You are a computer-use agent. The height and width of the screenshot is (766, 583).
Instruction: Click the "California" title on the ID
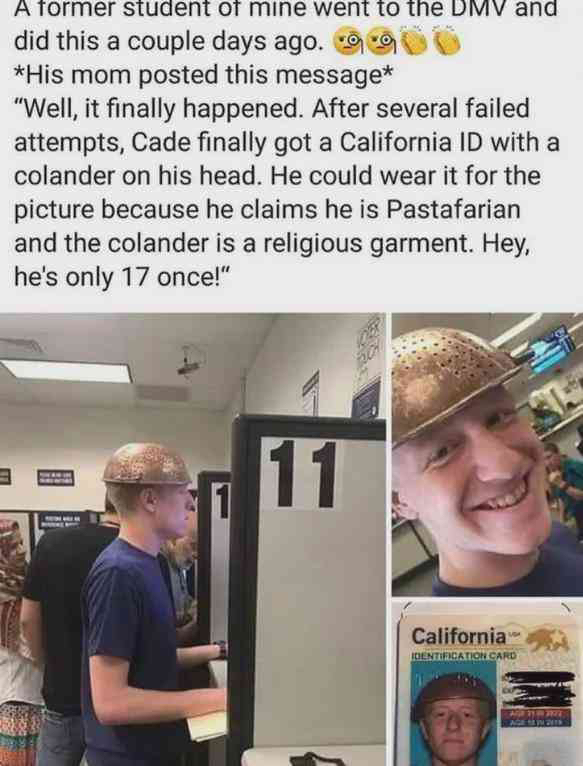(459, 636)
